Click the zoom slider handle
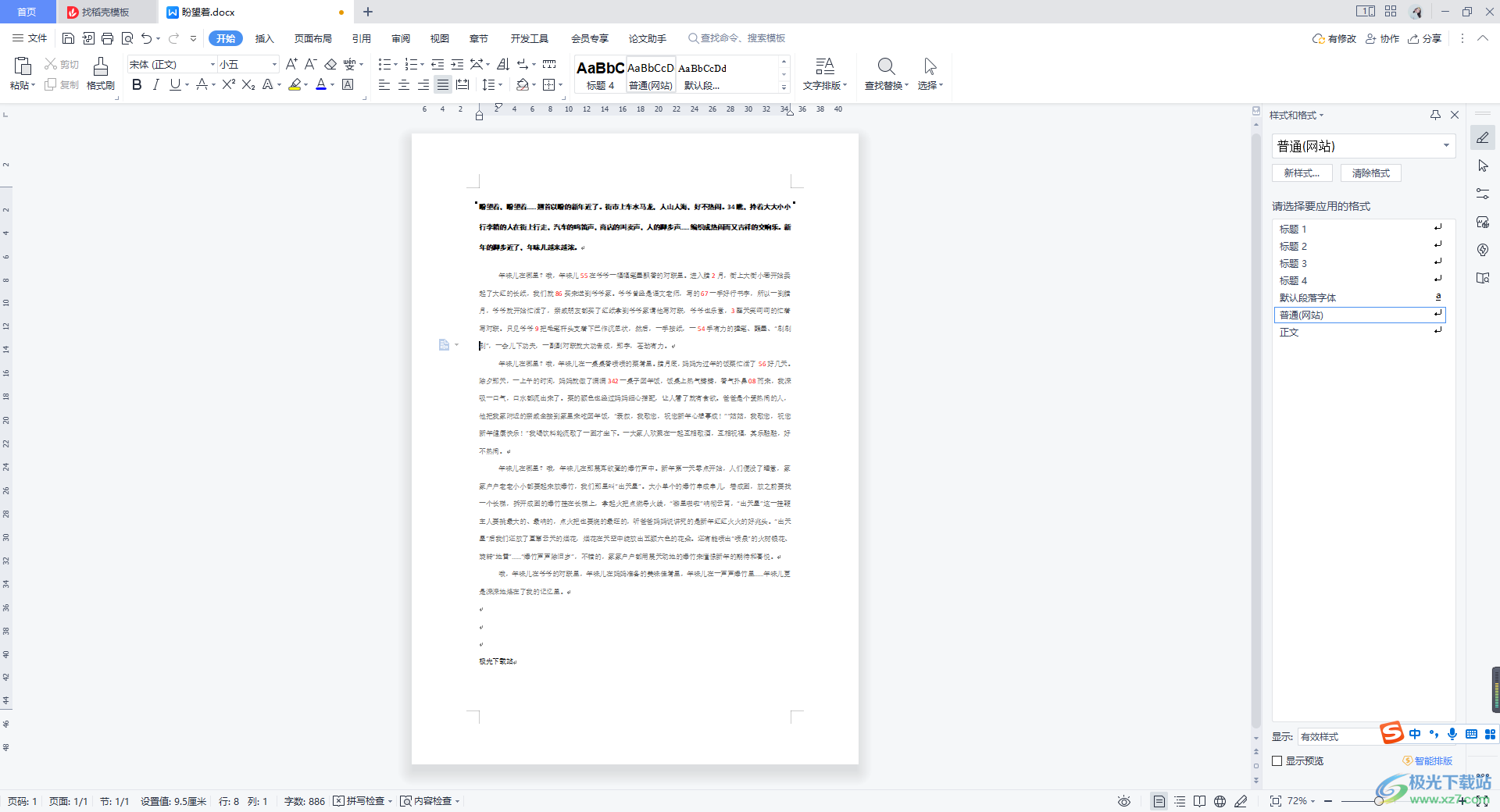The height and width of the screenshot is (812, 1500). point(1379,801)
